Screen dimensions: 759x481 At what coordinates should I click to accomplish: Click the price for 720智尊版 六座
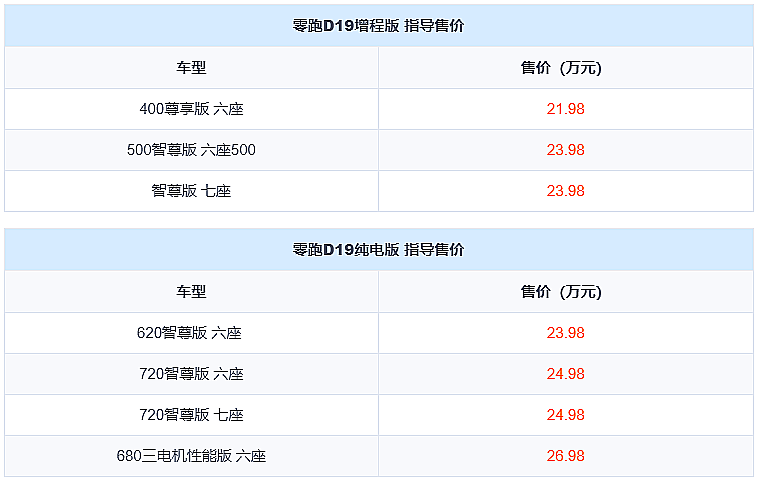pyautogui.click(x=565, y=374)
